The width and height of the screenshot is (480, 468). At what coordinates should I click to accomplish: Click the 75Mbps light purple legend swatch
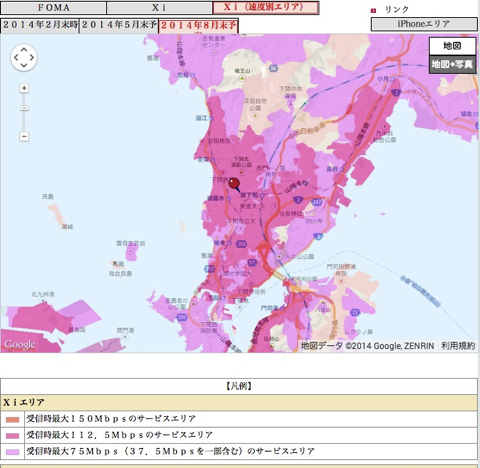coord(13,452)
